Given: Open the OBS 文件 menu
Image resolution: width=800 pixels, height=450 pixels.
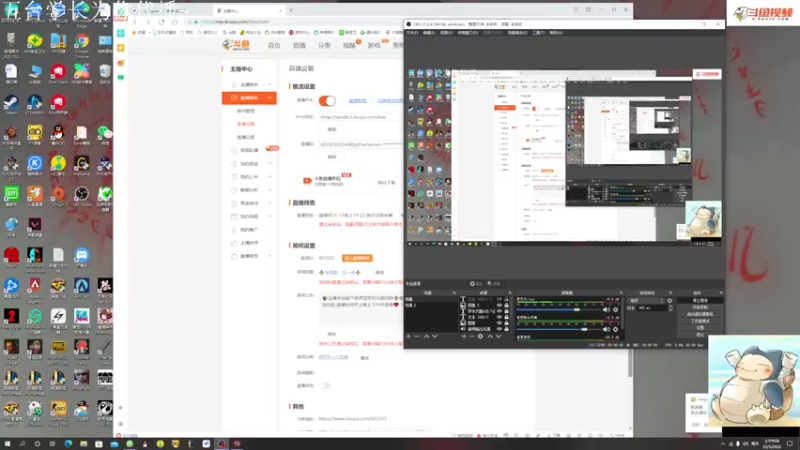Looking at the screenshot, I should click(412, 33).
